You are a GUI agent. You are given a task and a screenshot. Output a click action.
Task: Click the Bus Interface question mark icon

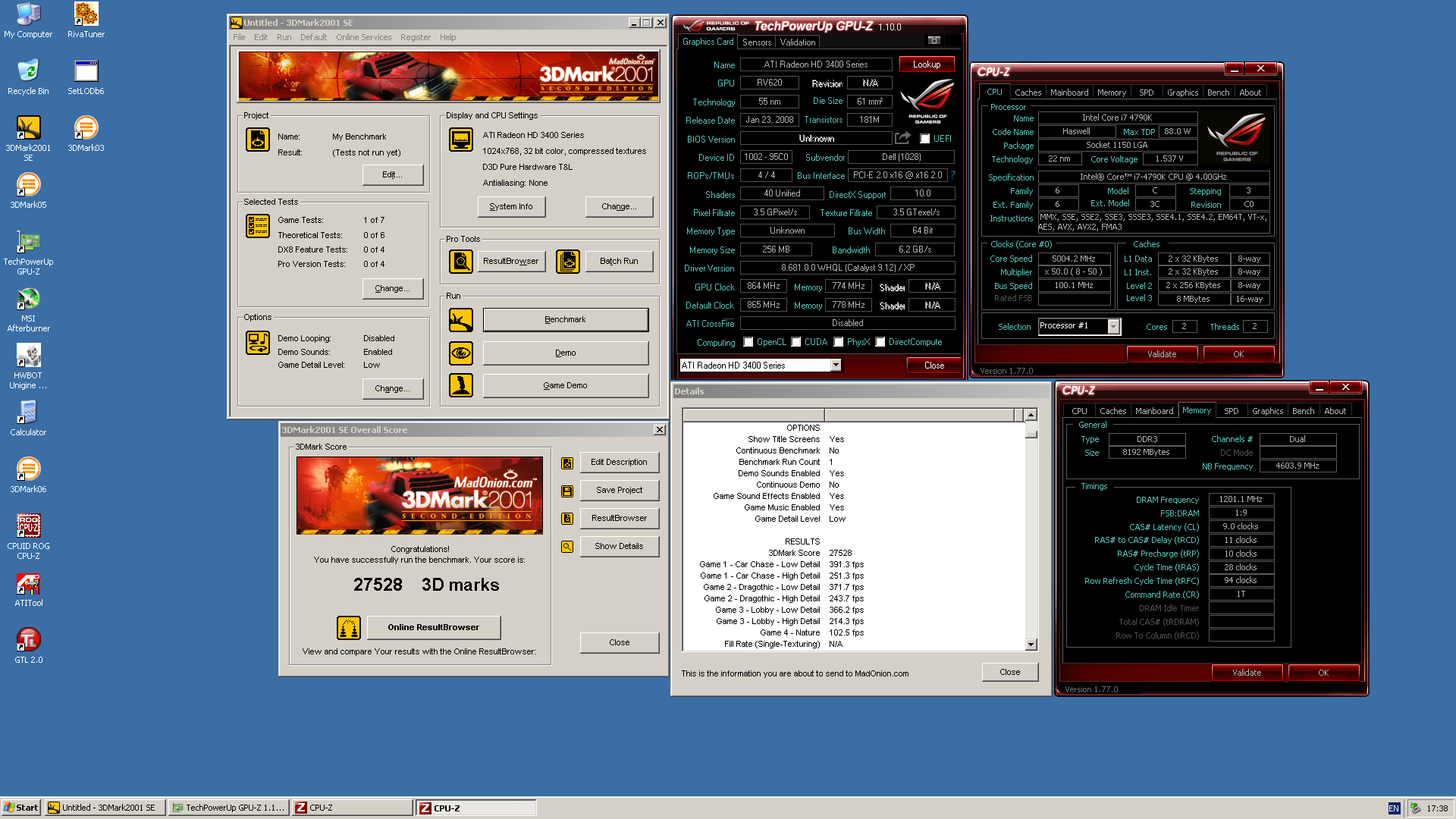pyautogui.click(x=953, y=175)
